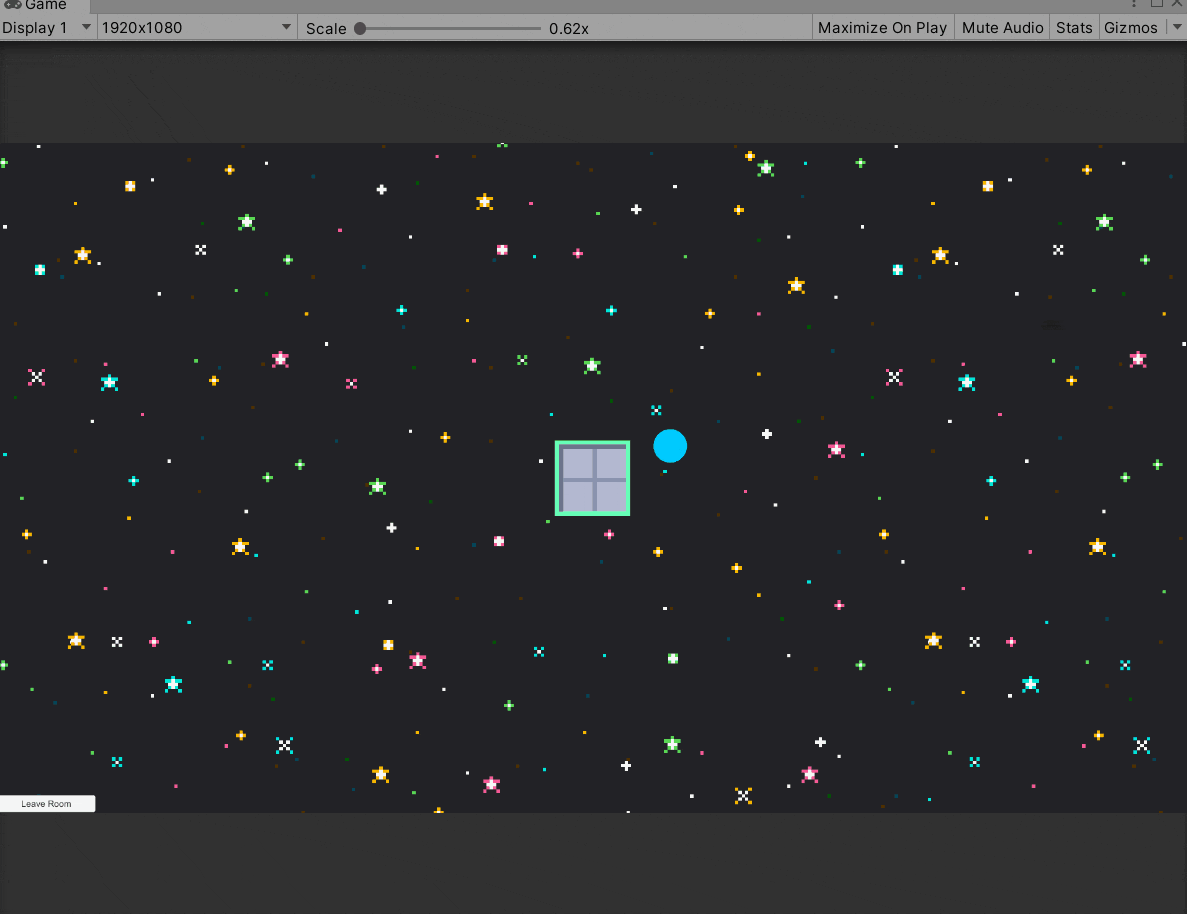Click the Gizmos label

coord(1129,27)
